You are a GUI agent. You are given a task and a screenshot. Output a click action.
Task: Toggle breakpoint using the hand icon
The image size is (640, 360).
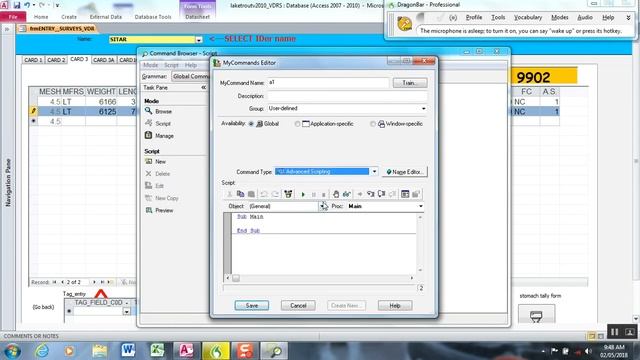pos(336,194)
